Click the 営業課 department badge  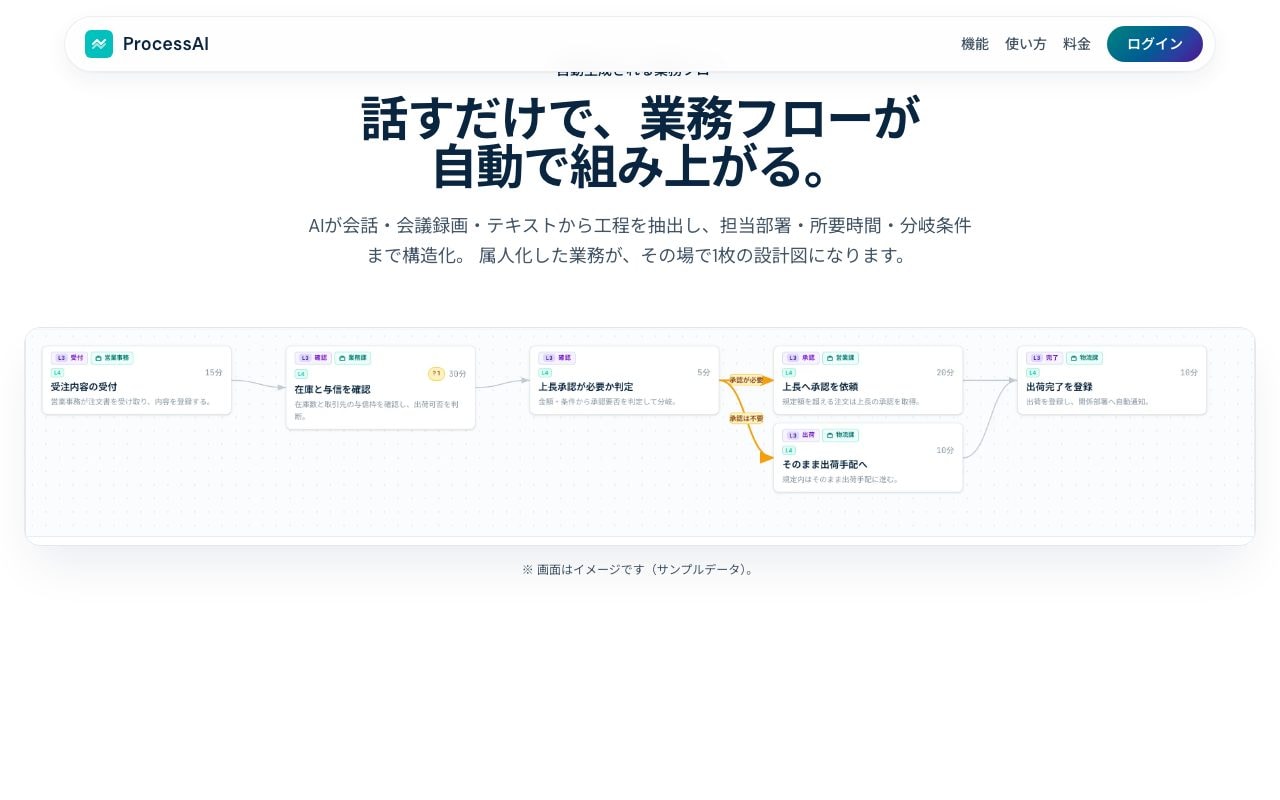[841, 357]
